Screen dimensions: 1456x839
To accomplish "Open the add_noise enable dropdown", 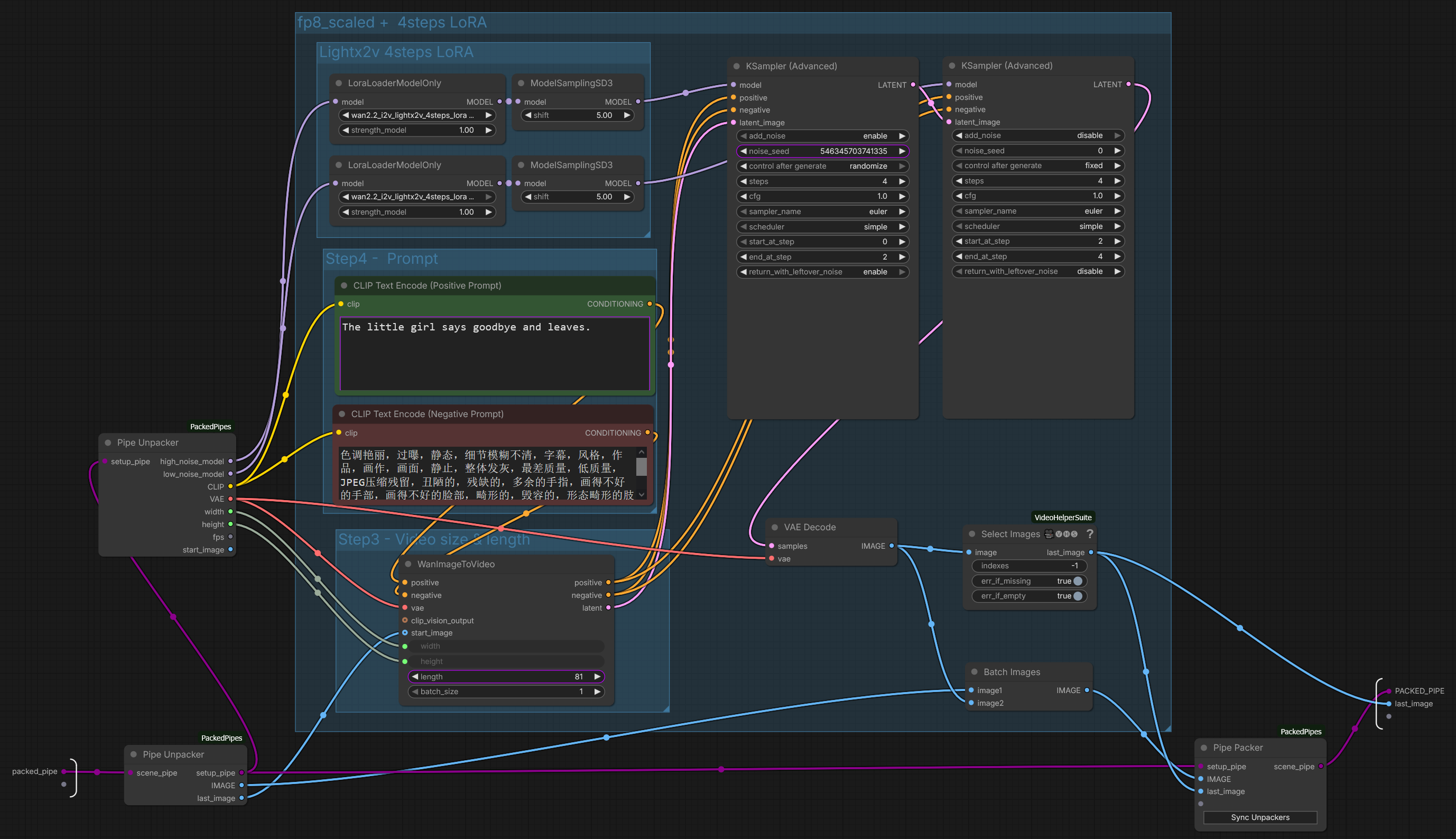I will pos(822,136).
